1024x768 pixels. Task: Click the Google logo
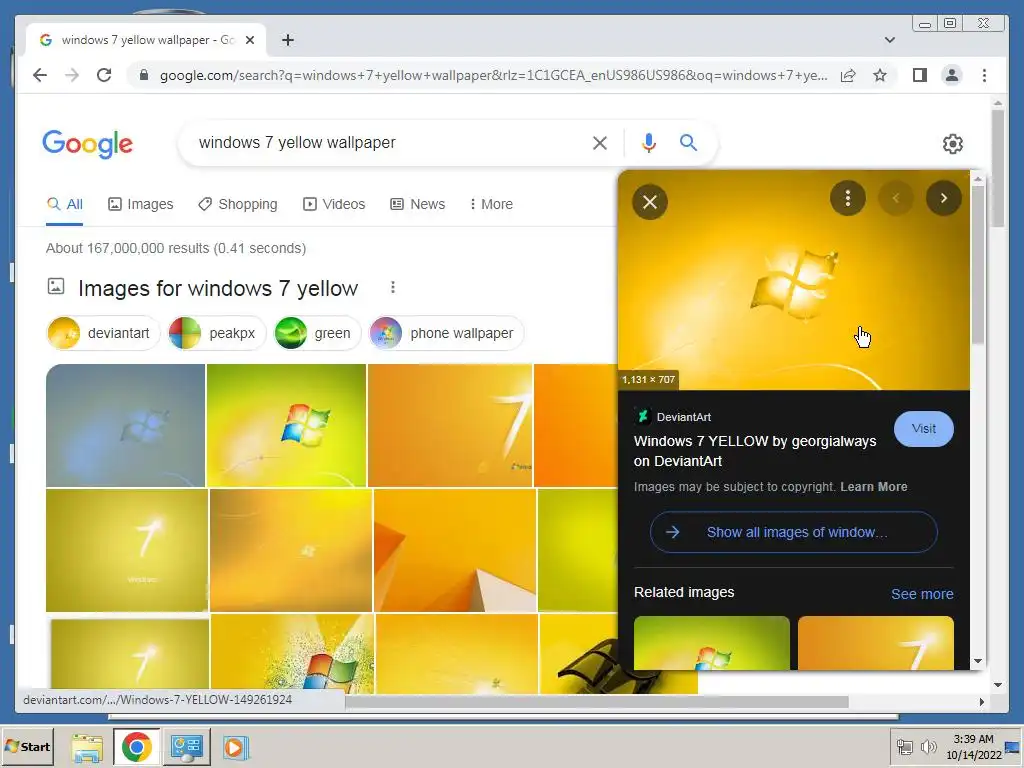pyautogui.click(x=88, y=144)
